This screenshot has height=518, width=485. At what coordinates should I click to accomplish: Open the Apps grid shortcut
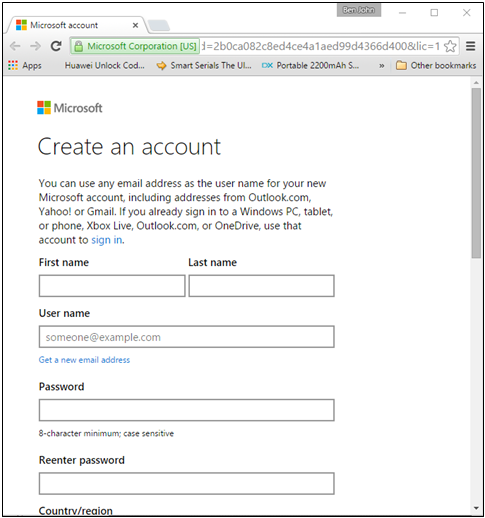[25, 65]
